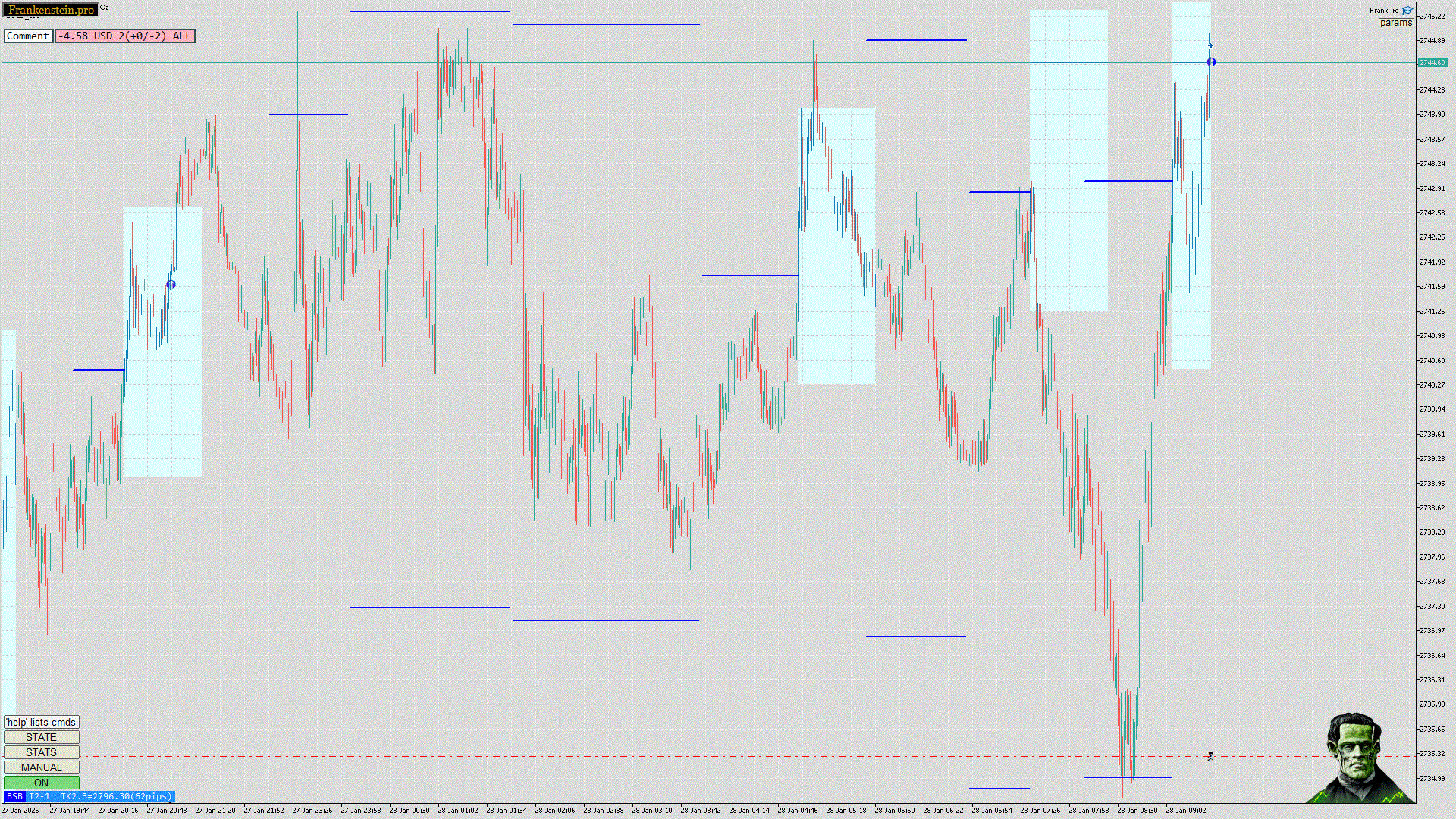Toggle the BSB strategy label
The height and width of the screenshot is (819, 1456).
(x=14, y=796)
